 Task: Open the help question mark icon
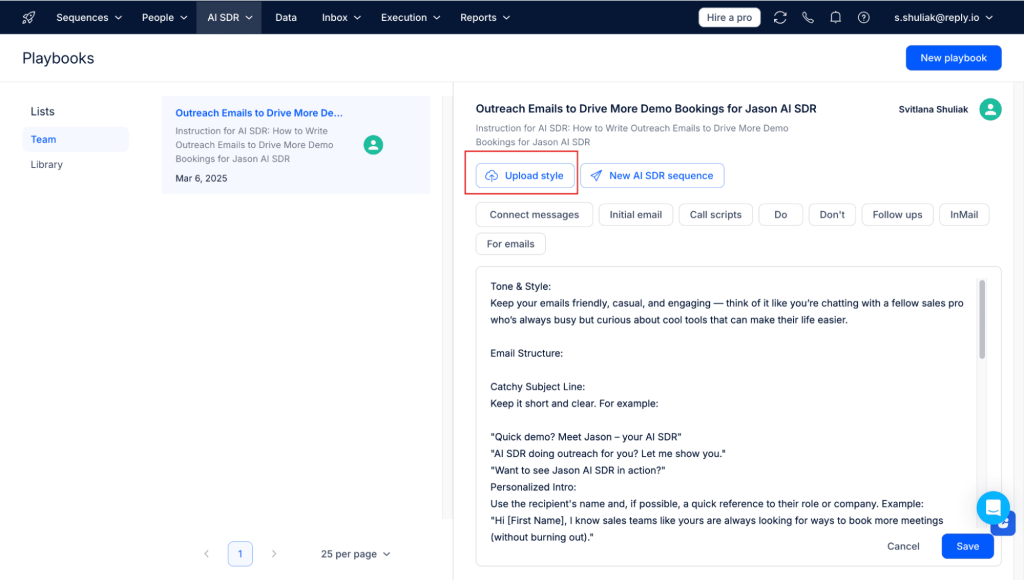[863, 18]
